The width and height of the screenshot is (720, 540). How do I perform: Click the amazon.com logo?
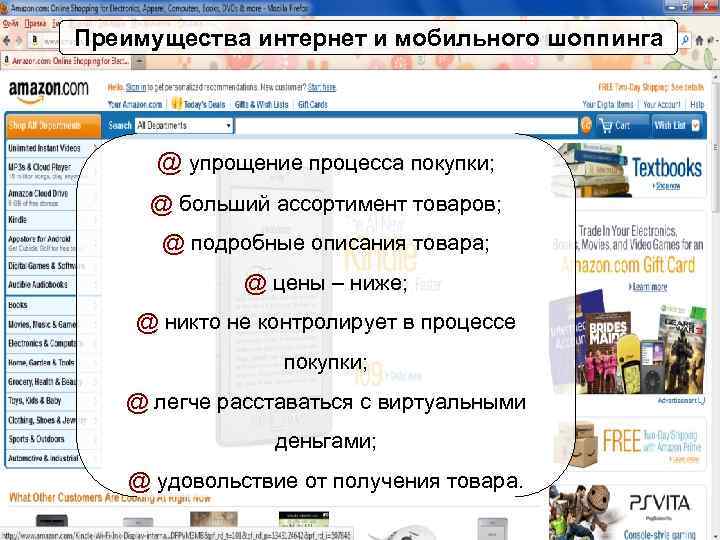(x=48, y=91)
